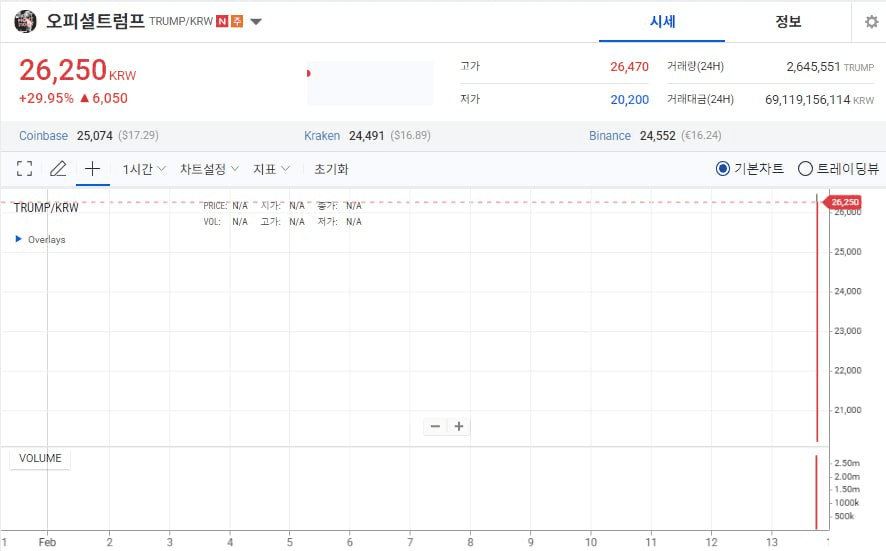Click the high price 26,470

click(629, 67)
